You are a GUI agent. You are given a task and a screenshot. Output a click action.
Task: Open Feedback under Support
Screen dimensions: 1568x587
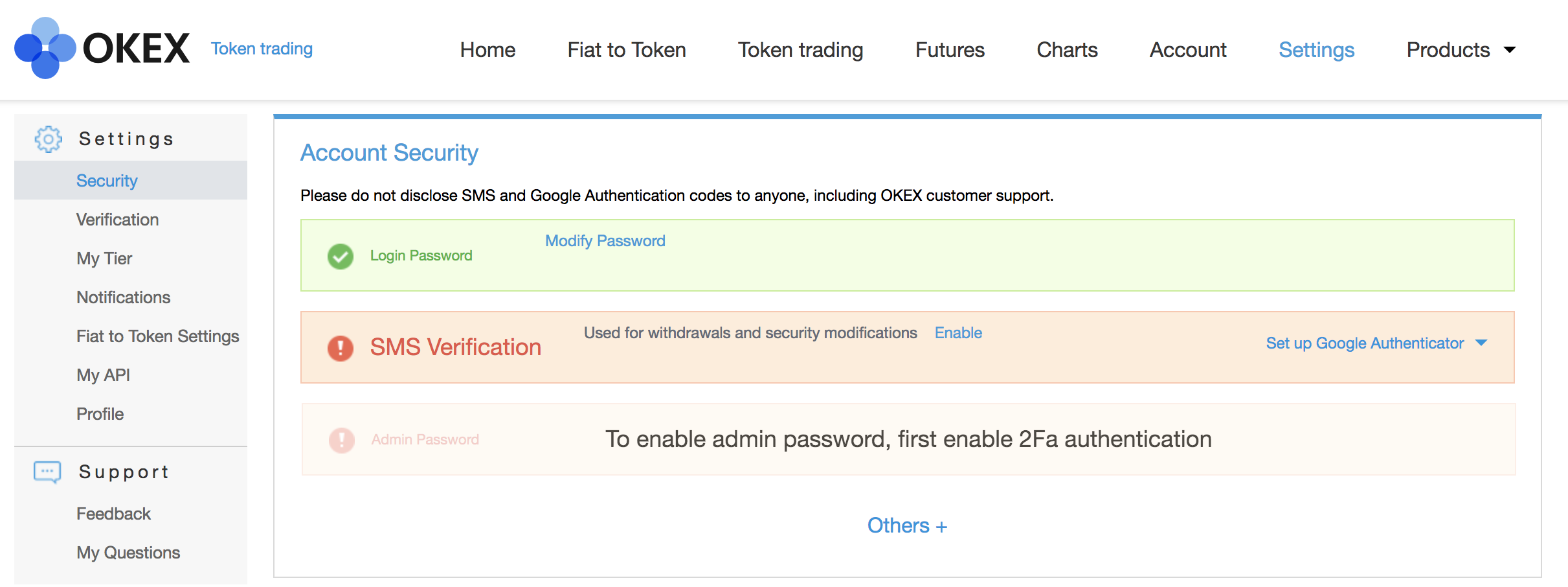tap(113, 514)
